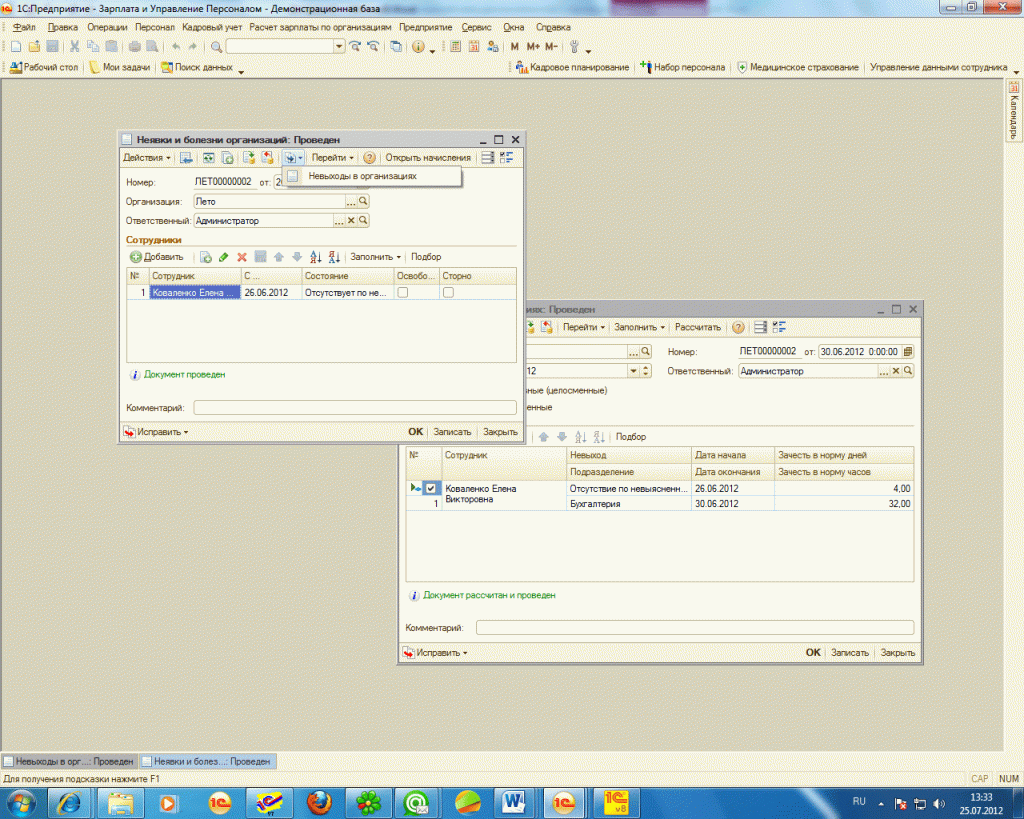This screenshot has width=1024, height=819.
Task: Click the sort ascending icon in Сотрудники toolbar
Action: (x=315, y=257)
